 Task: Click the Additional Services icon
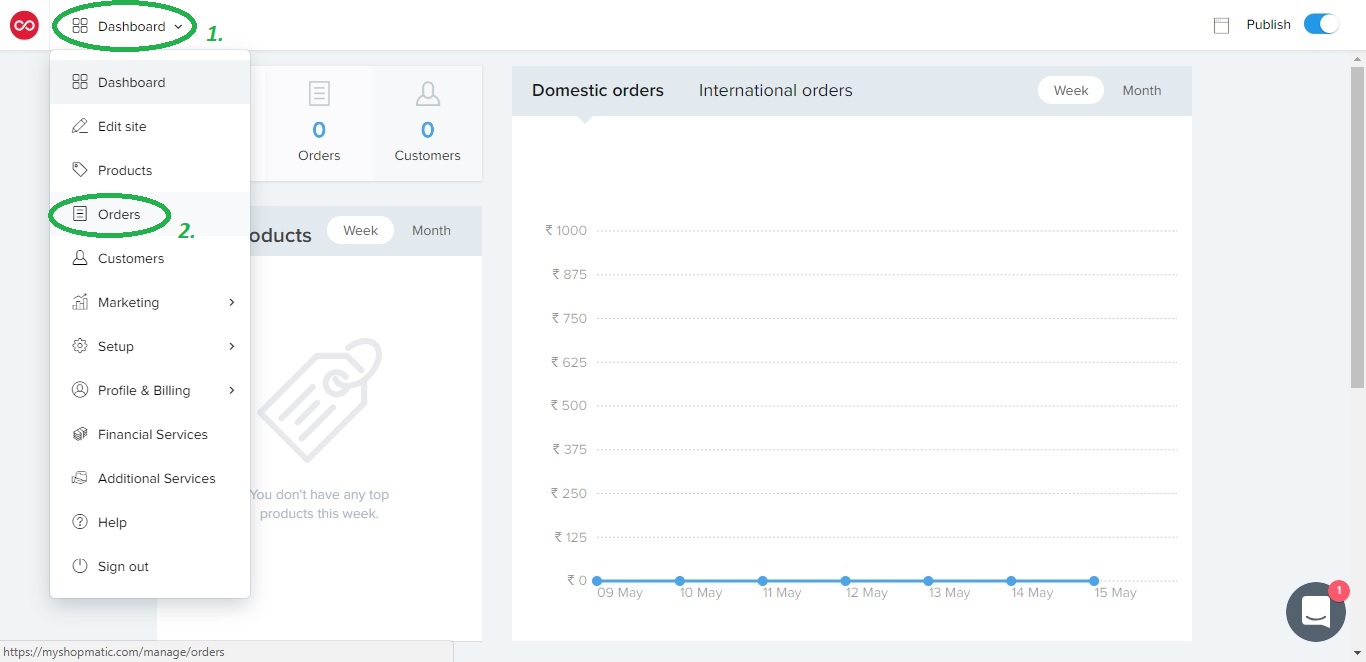[80, 478]
